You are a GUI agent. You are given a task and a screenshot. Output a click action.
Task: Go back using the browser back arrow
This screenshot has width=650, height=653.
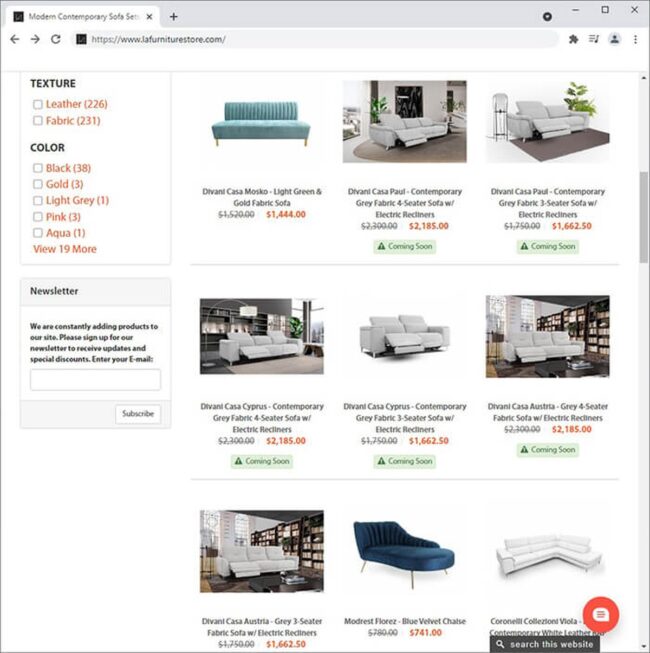pyautogui.click(x=15, y=39)
